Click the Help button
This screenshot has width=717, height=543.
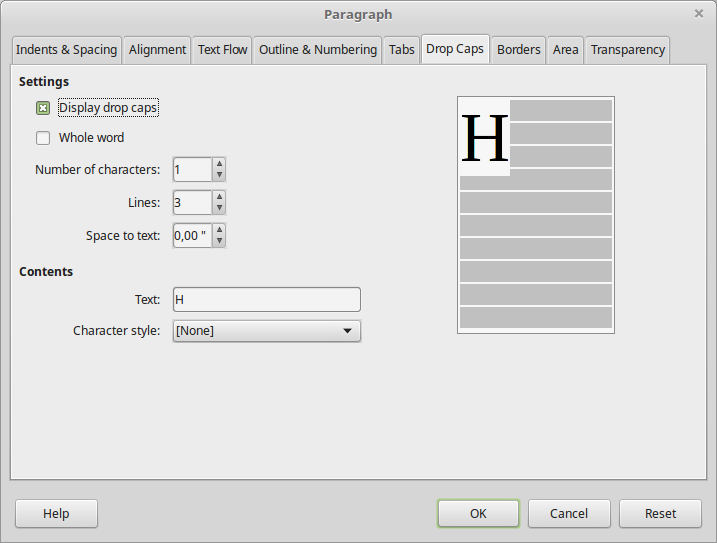coord(56,514)
